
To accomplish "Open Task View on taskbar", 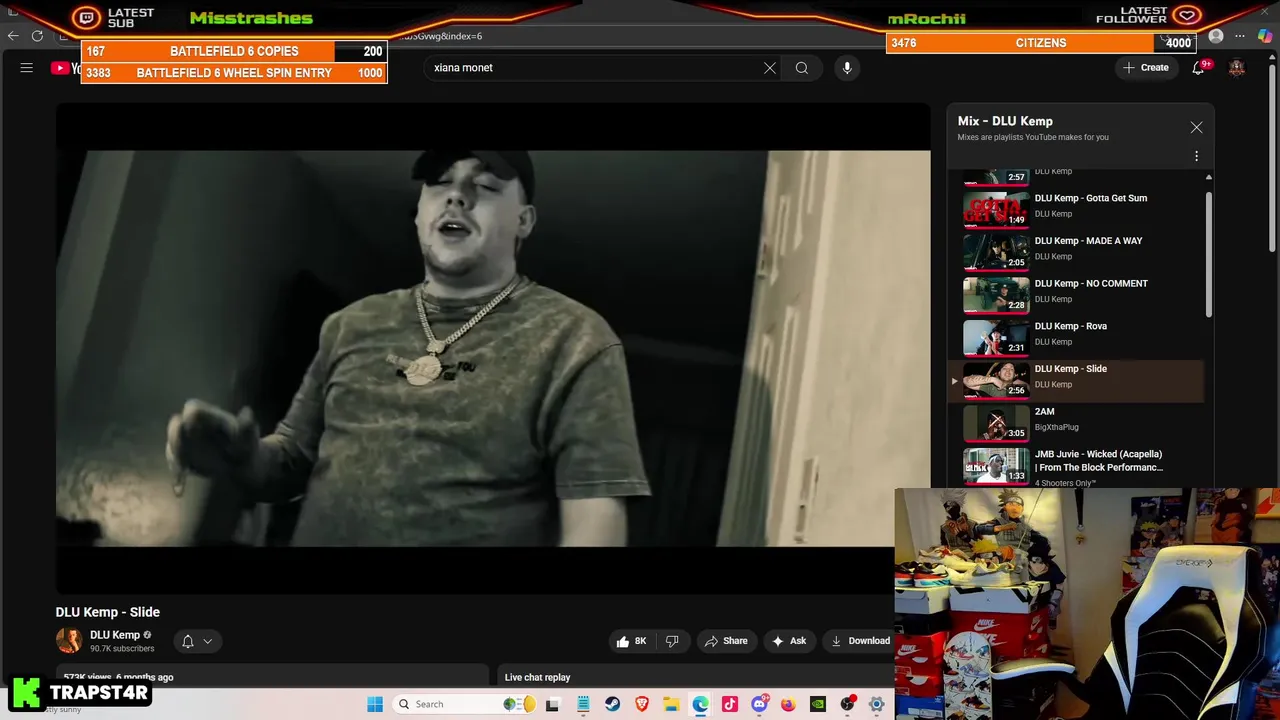I will (x=552, y=704).
